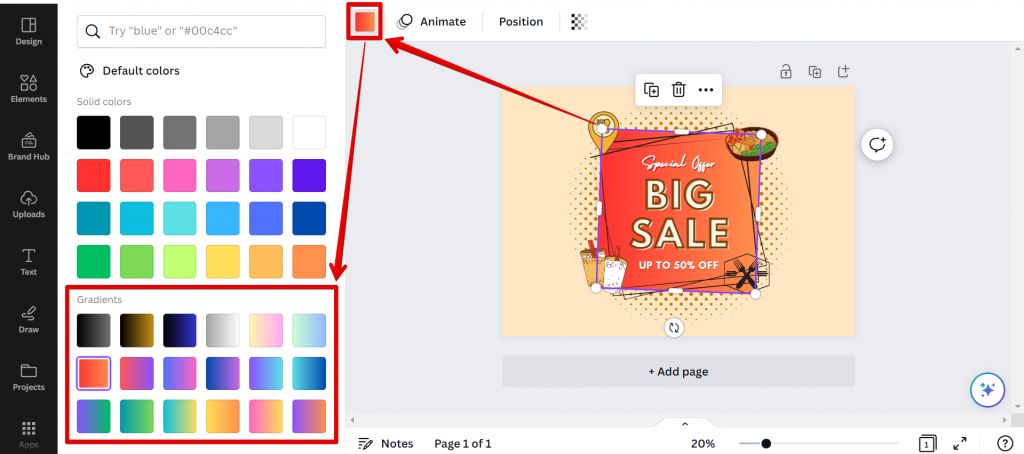The height and width of the screenshot is (454, 1024).
Task: Open grid view page thumbnail icon
Action: tap(927, 443)
